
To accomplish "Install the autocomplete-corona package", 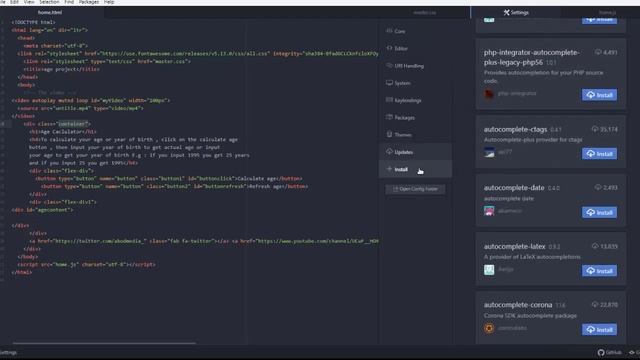I will click(x=599, y=329).
